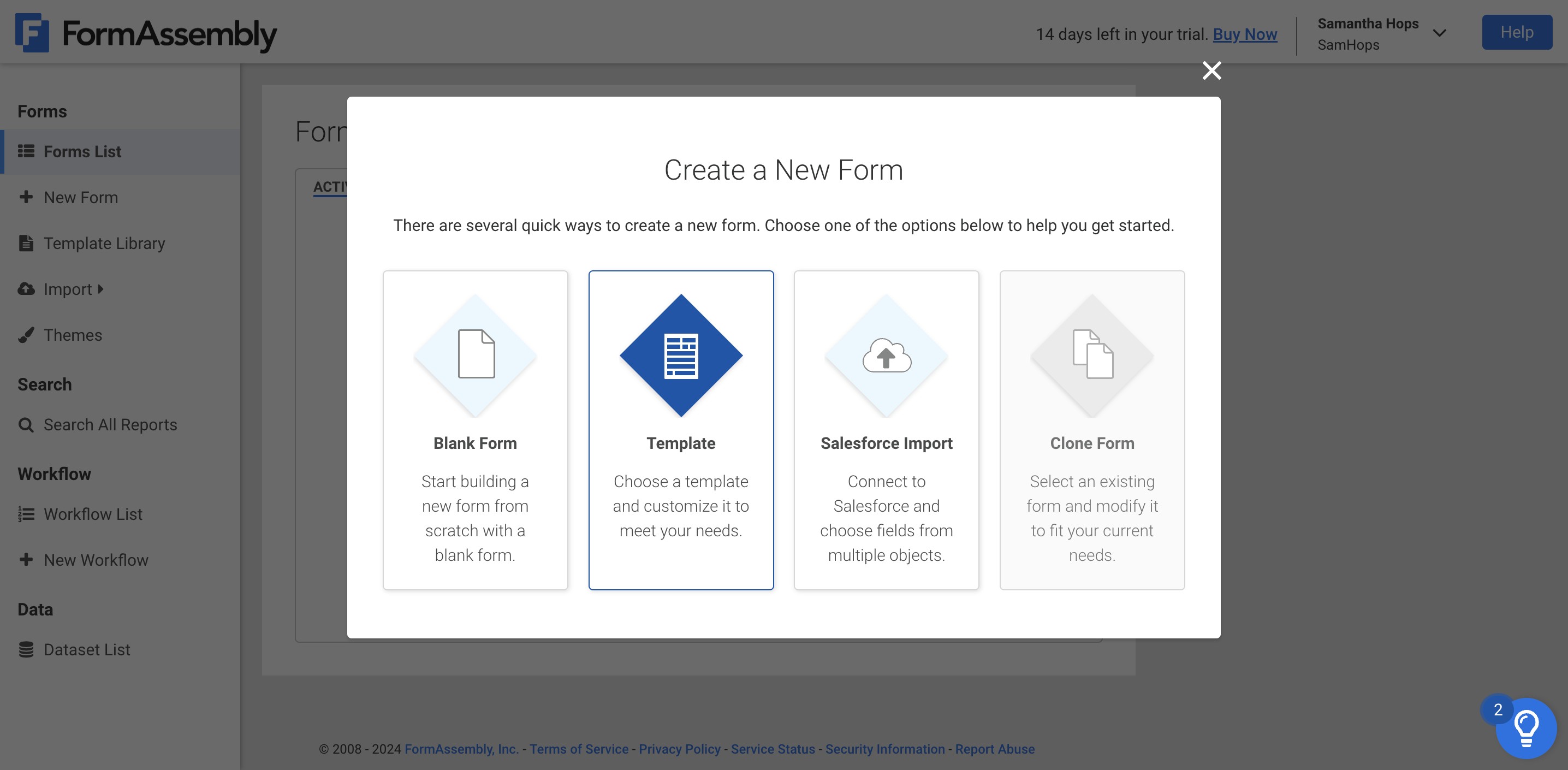Click 'Select an existing form' description
Screen dimensions: 1568x770
tap(1092, 519)
